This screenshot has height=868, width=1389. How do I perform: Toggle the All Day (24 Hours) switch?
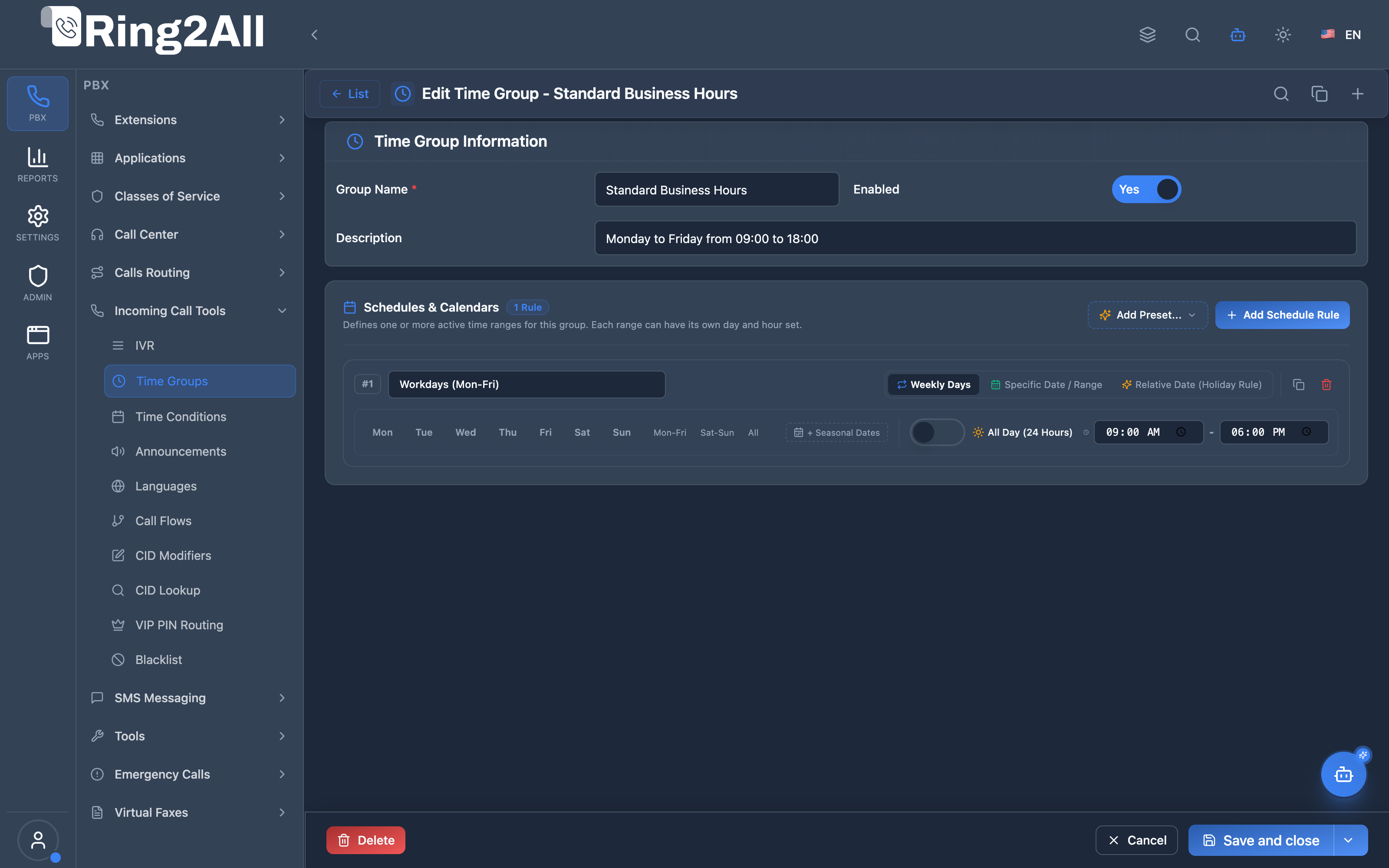click(x=937, y=432)
